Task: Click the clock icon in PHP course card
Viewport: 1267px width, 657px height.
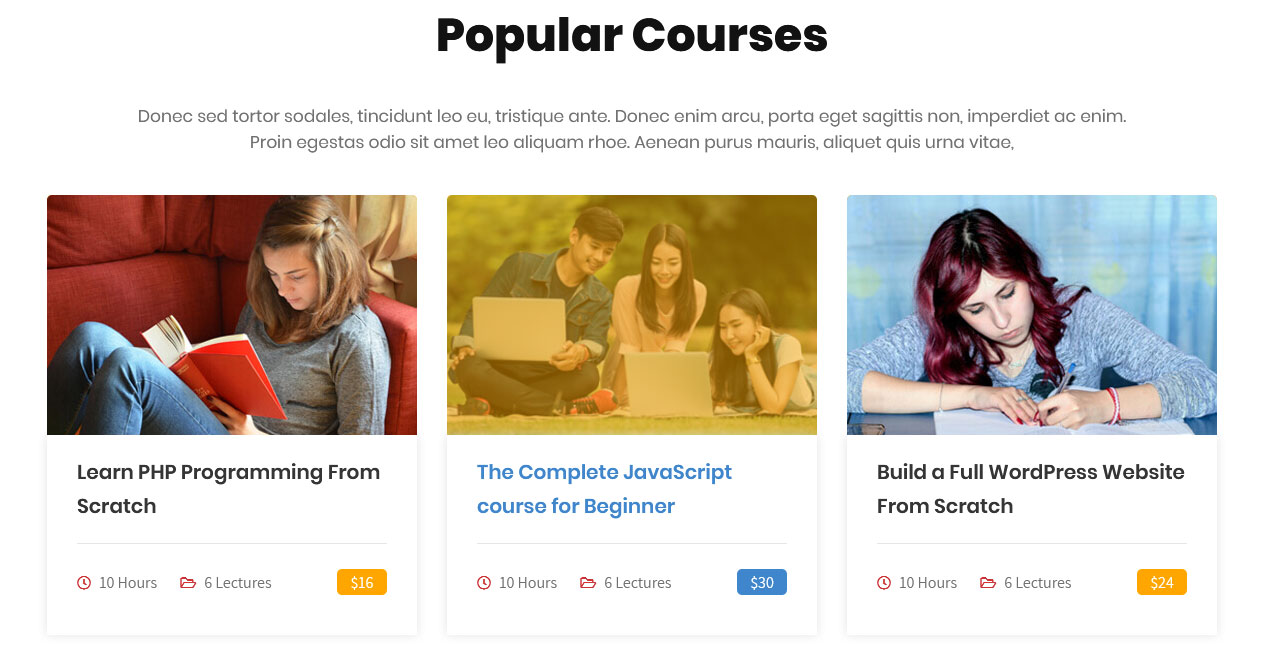Action: tap(84, 583)
